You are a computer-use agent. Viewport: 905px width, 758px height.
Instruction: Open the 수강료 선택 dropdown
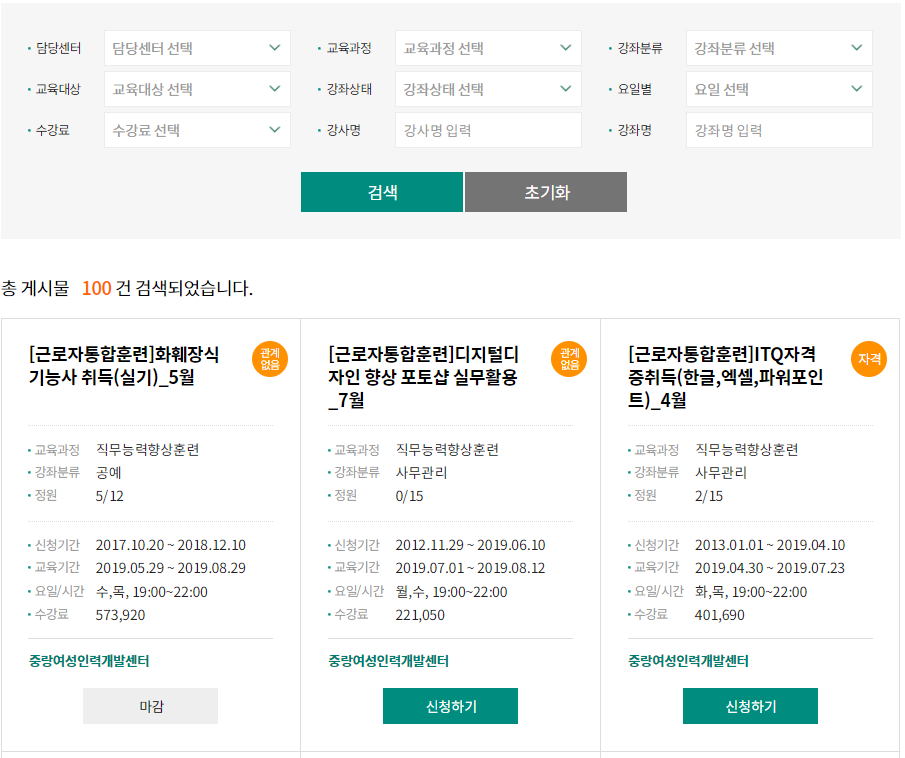coord(197,130)
